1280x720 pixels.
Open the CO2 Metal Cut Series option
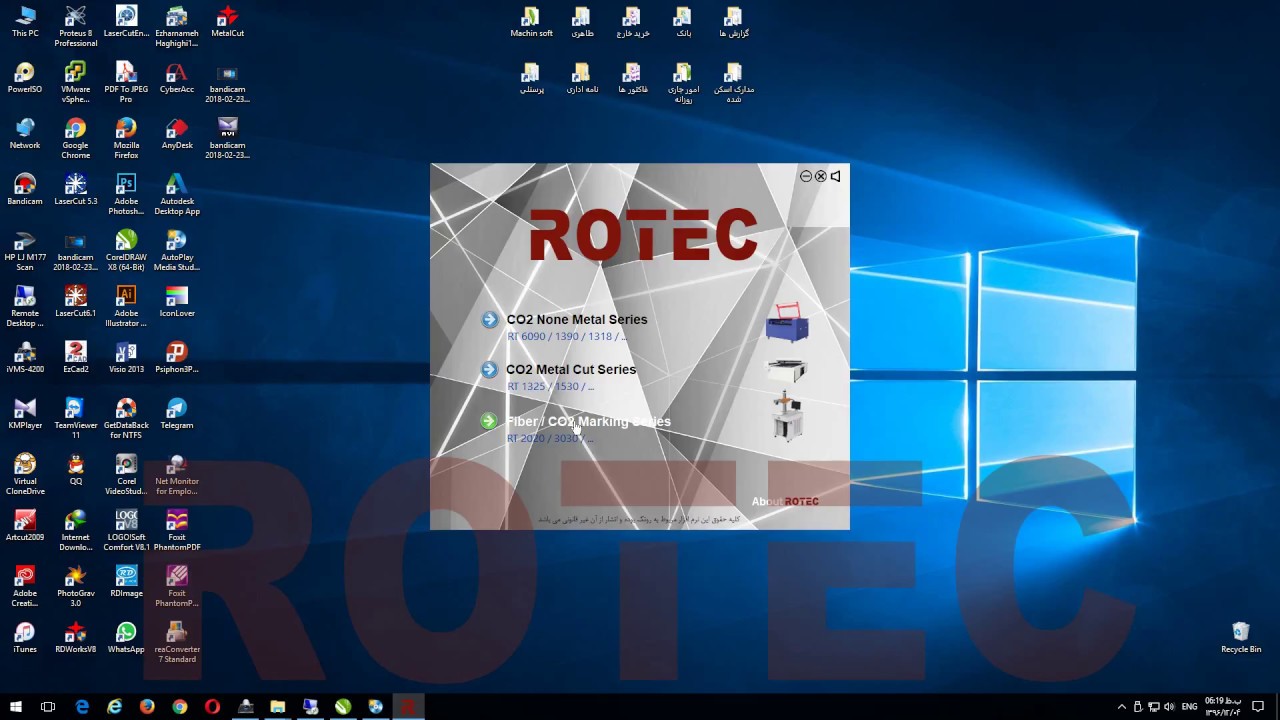pos(571,370)
